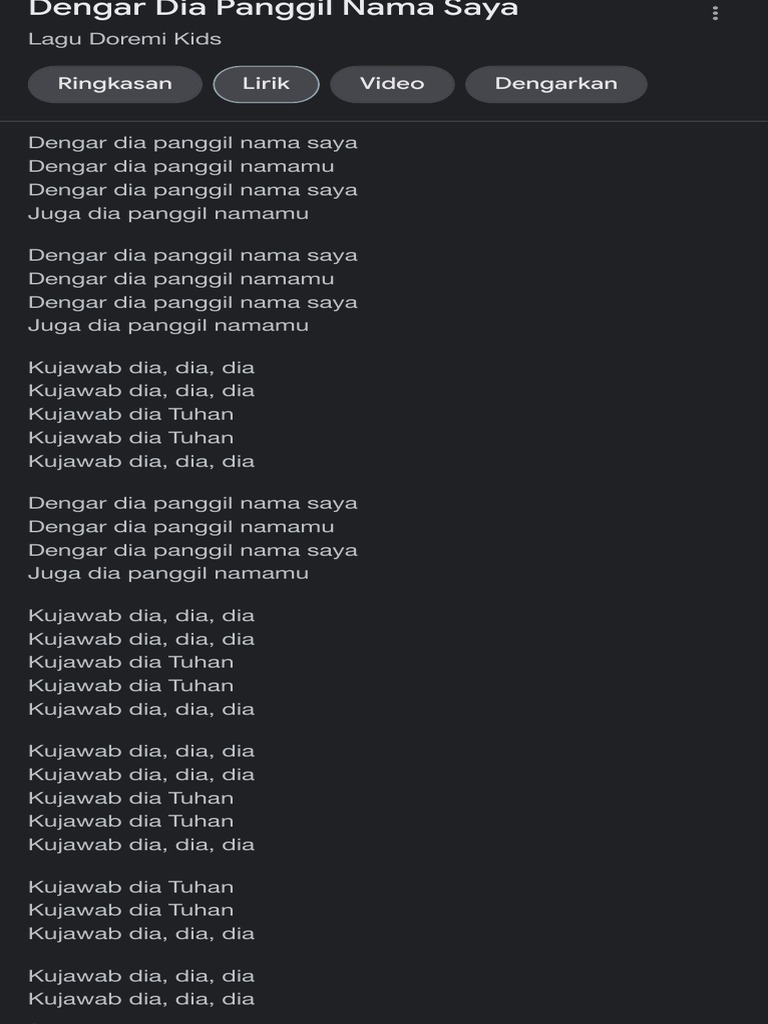Click first line of the three-line 'Kujawab dia Tuhan' stanza
The width and height of the screenshot is (768, 1024).
[x=131, y=887]
